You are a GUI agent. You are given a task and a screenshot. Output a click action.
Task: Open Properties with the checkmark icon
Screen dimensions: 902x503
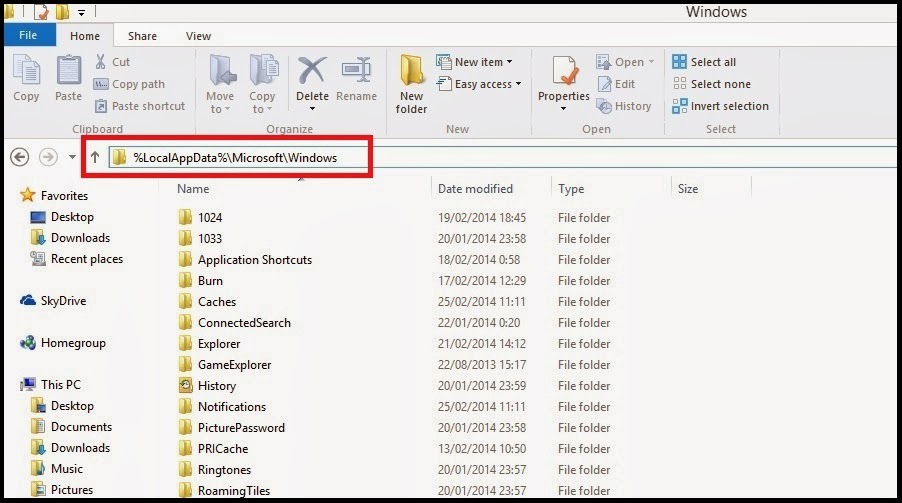pos(564,71)
